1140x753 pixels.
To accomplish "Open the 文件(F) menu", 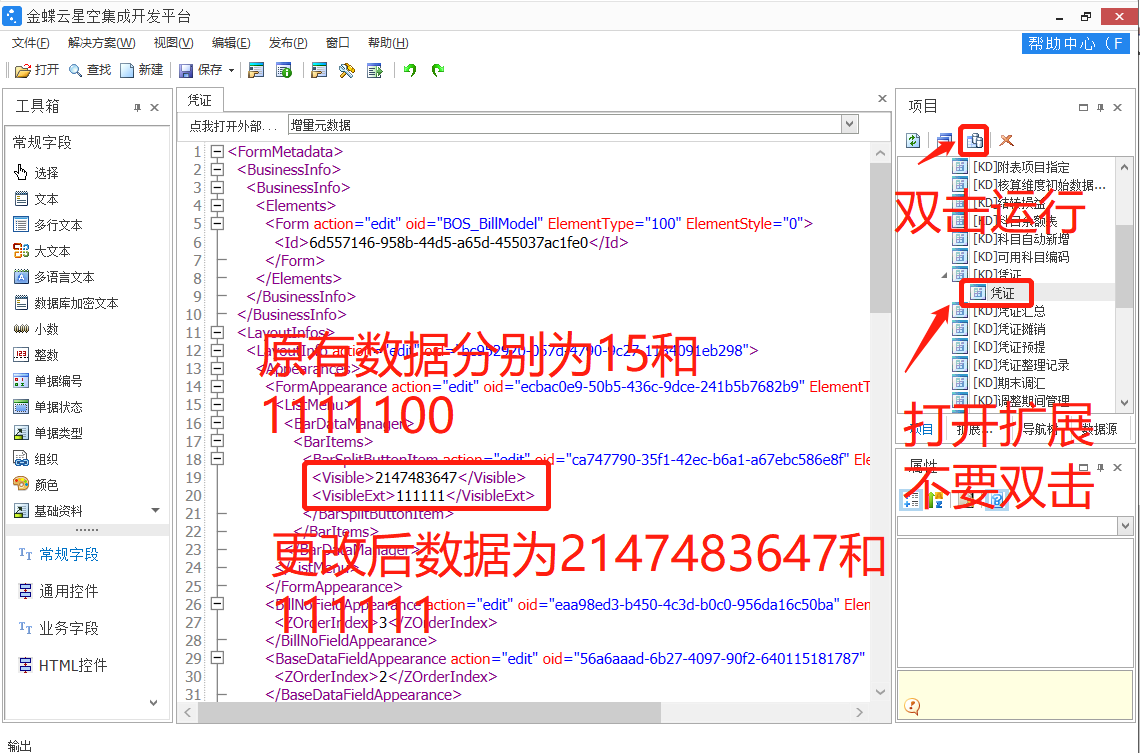I will click(x=31, y=43).
